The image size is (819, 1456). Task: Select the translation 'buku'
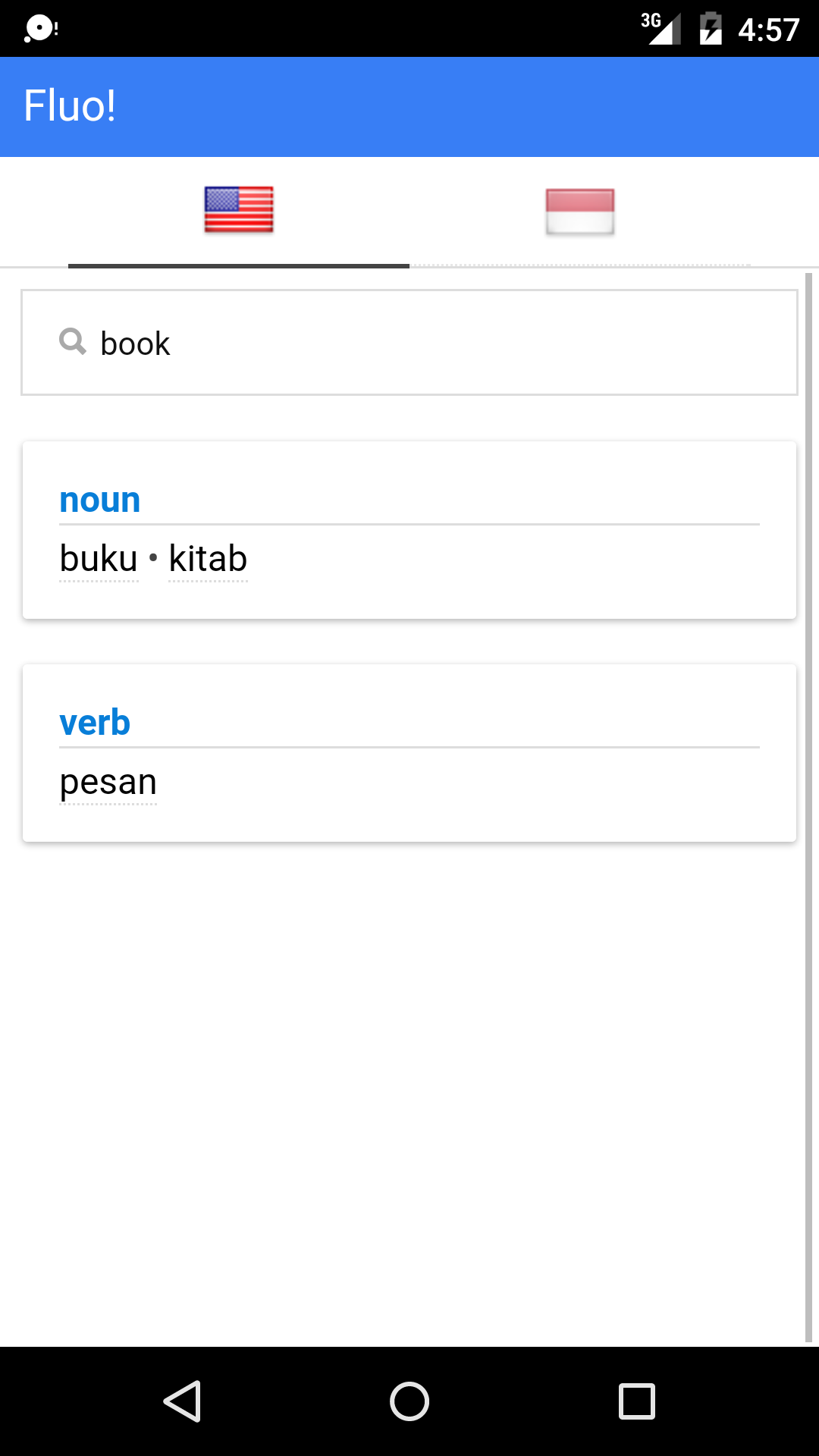point(99,557)
